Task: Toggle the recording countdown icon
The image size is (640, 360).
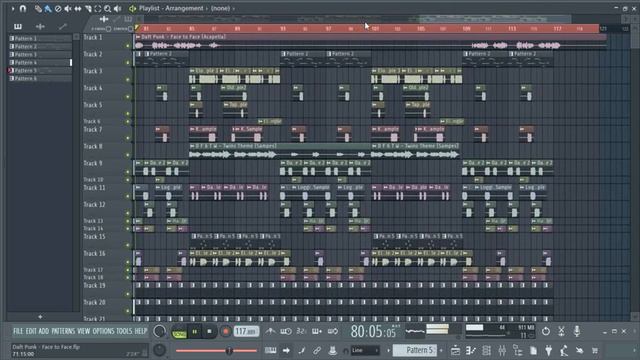Action: pyautogui.click(x=301, y=331)
